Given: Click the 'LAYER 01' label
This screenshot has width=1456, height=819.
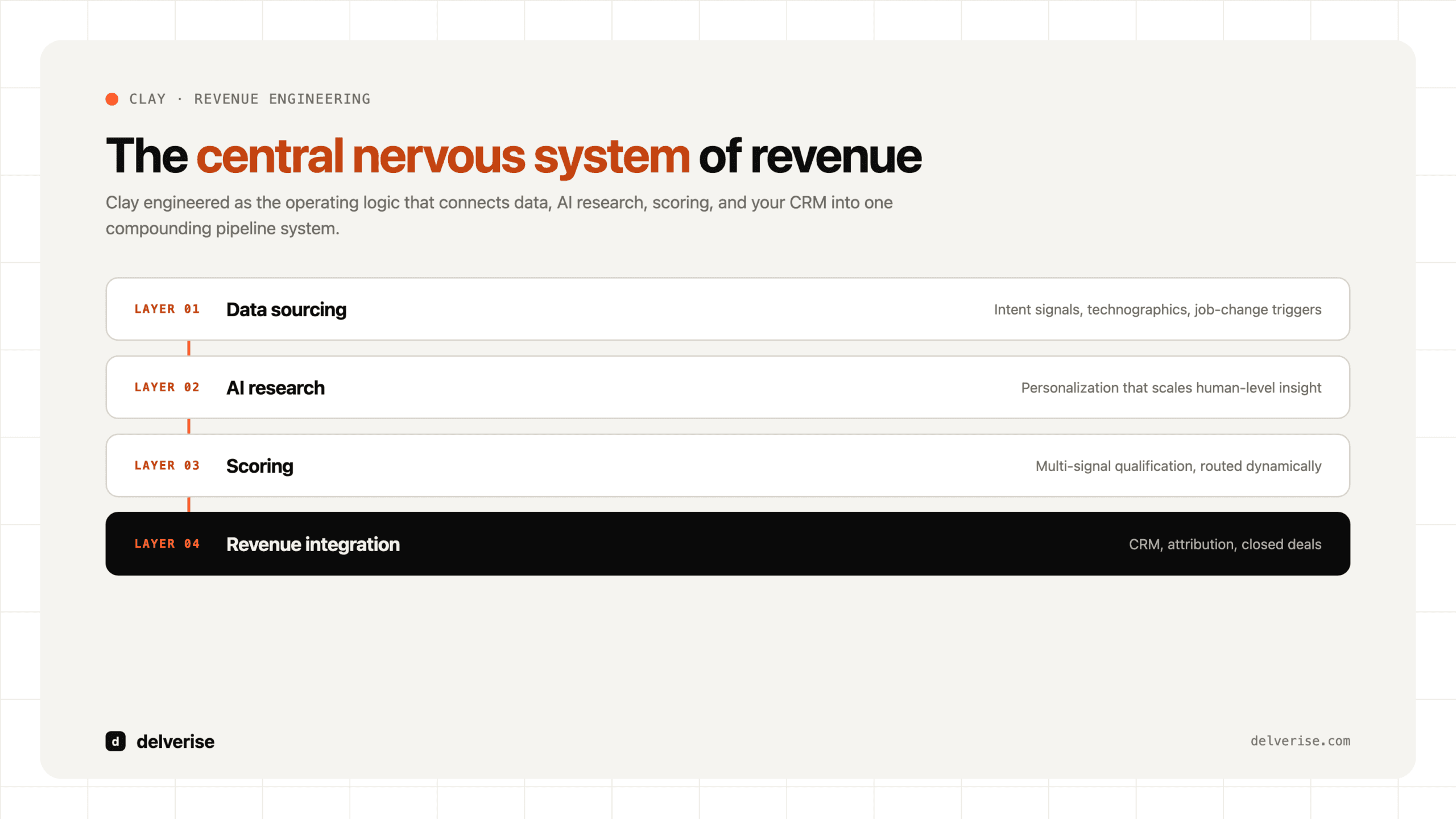Looking at the screenshot, I should (167, 309).
